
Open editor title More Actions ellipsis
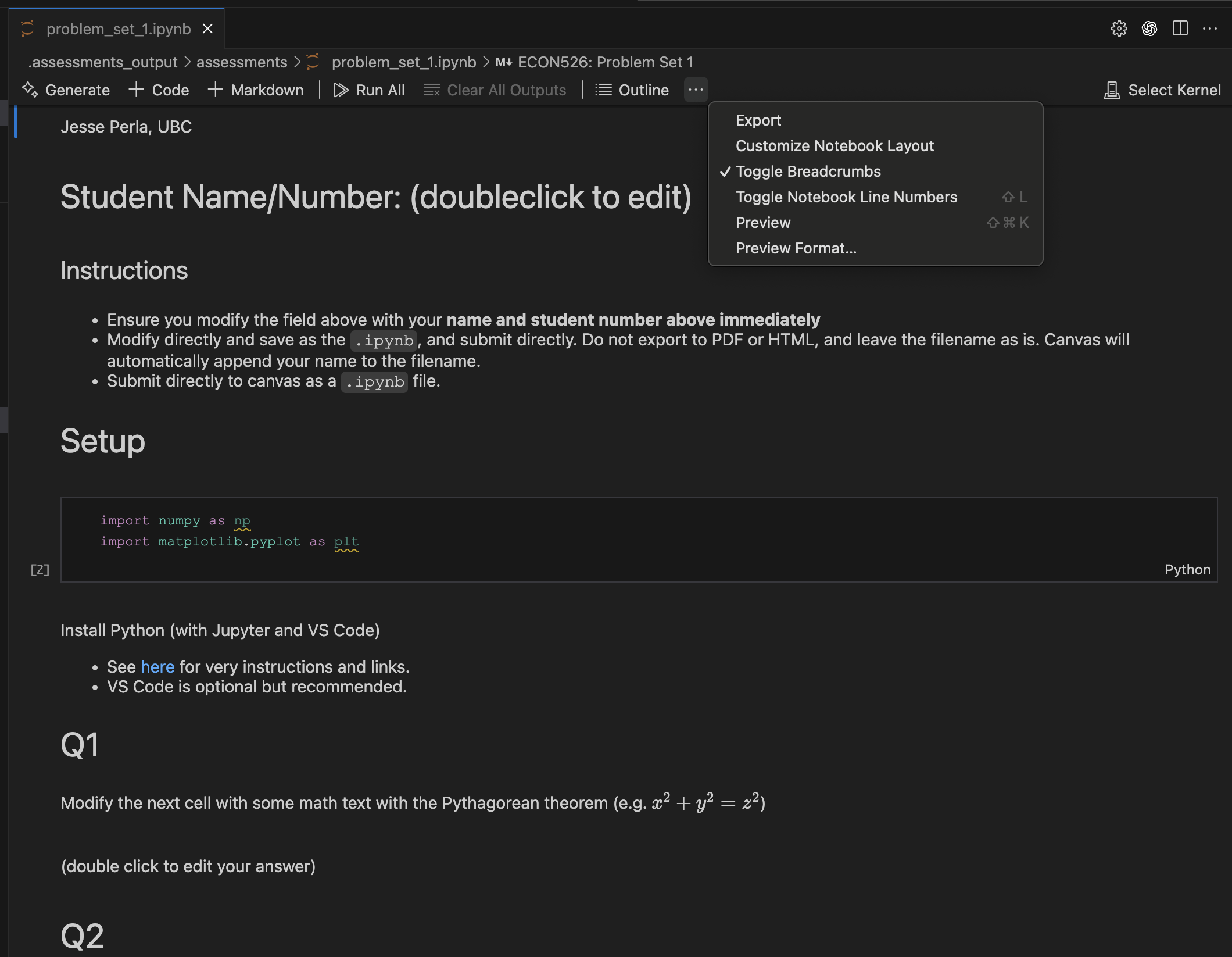click(1210, 28)
